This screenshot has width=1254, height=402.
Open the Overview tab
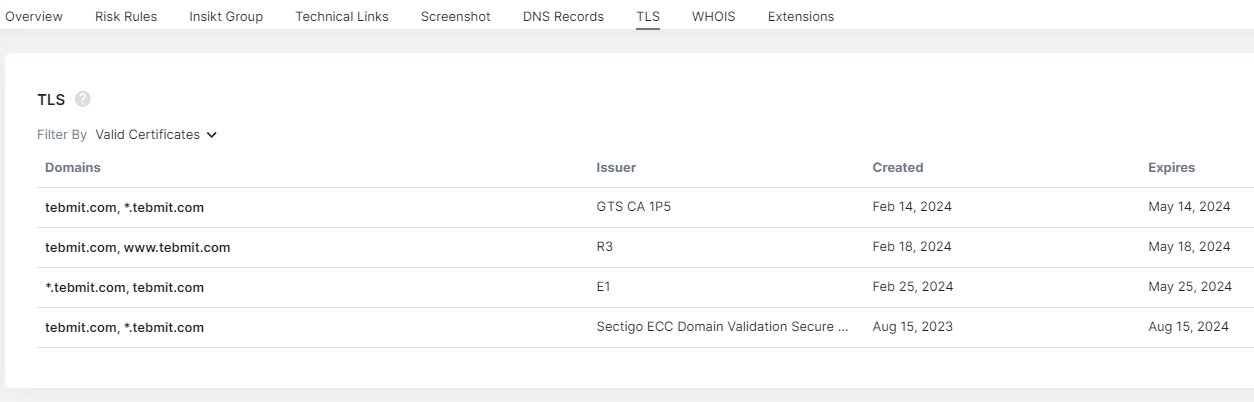click(x=34, y=16)
